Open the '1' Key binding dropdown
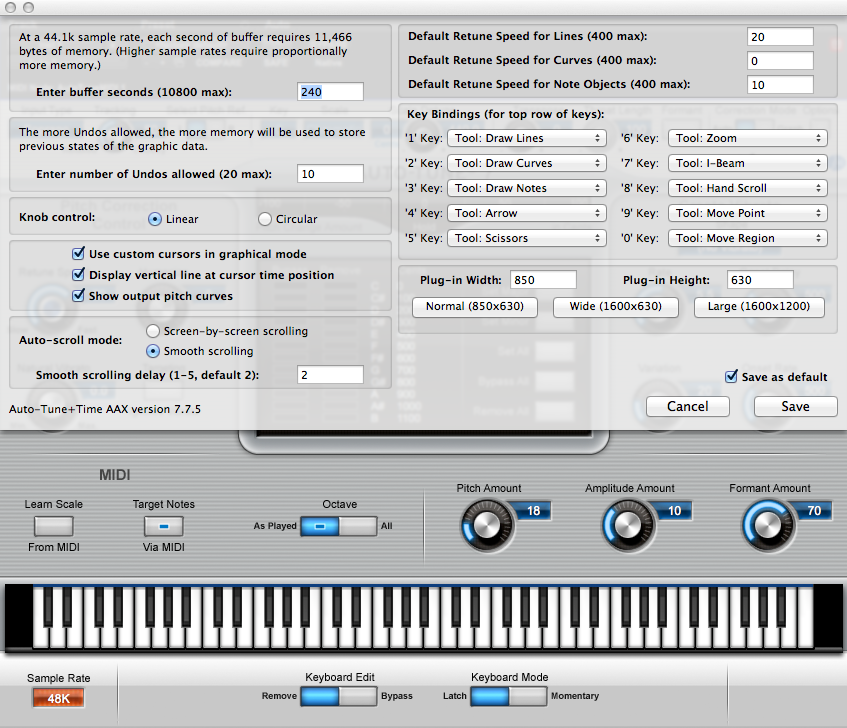Screen dimensions: 847x728 point(526,138)
